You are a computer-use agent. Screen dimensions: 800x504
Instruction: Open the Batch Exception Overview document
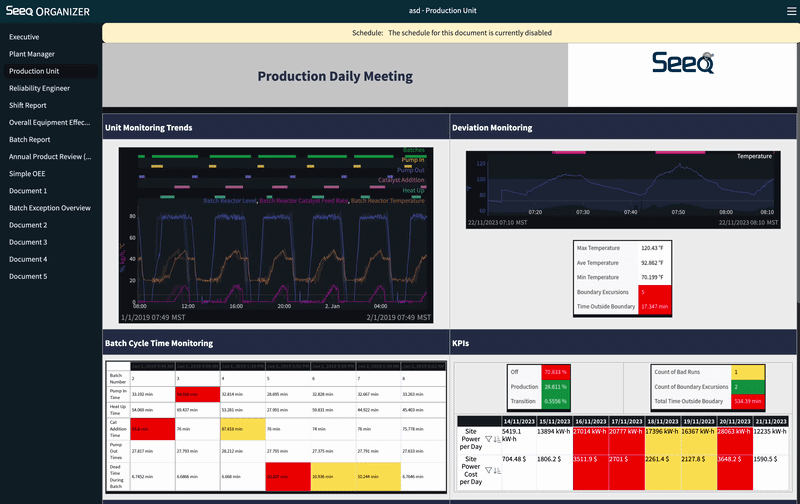point(49,208)
